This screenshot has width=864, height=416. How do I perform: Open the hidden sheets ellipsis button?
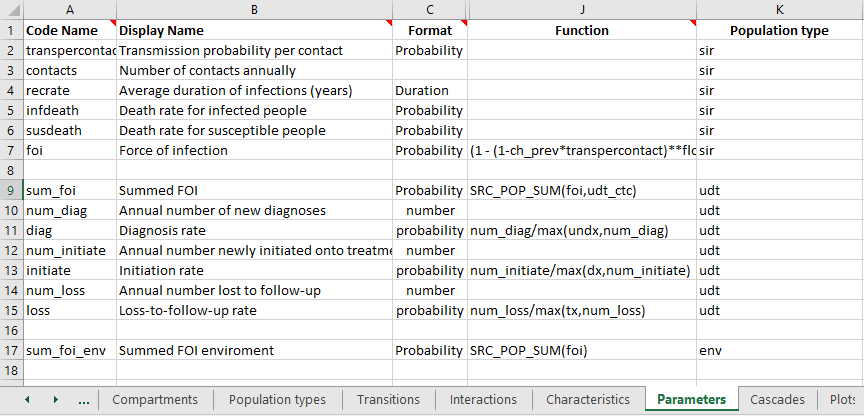pyautogui.click(x=84, y=401)
